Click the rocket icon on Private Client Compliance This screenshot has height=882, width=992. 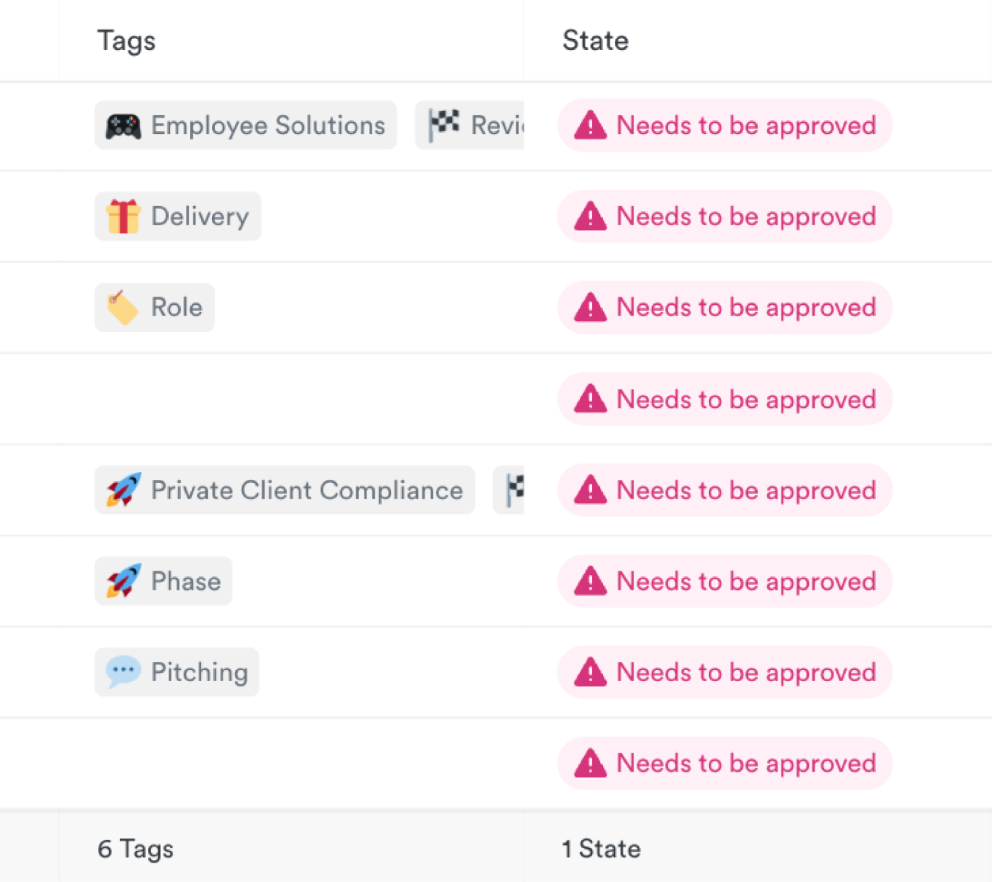click(124, 491)
